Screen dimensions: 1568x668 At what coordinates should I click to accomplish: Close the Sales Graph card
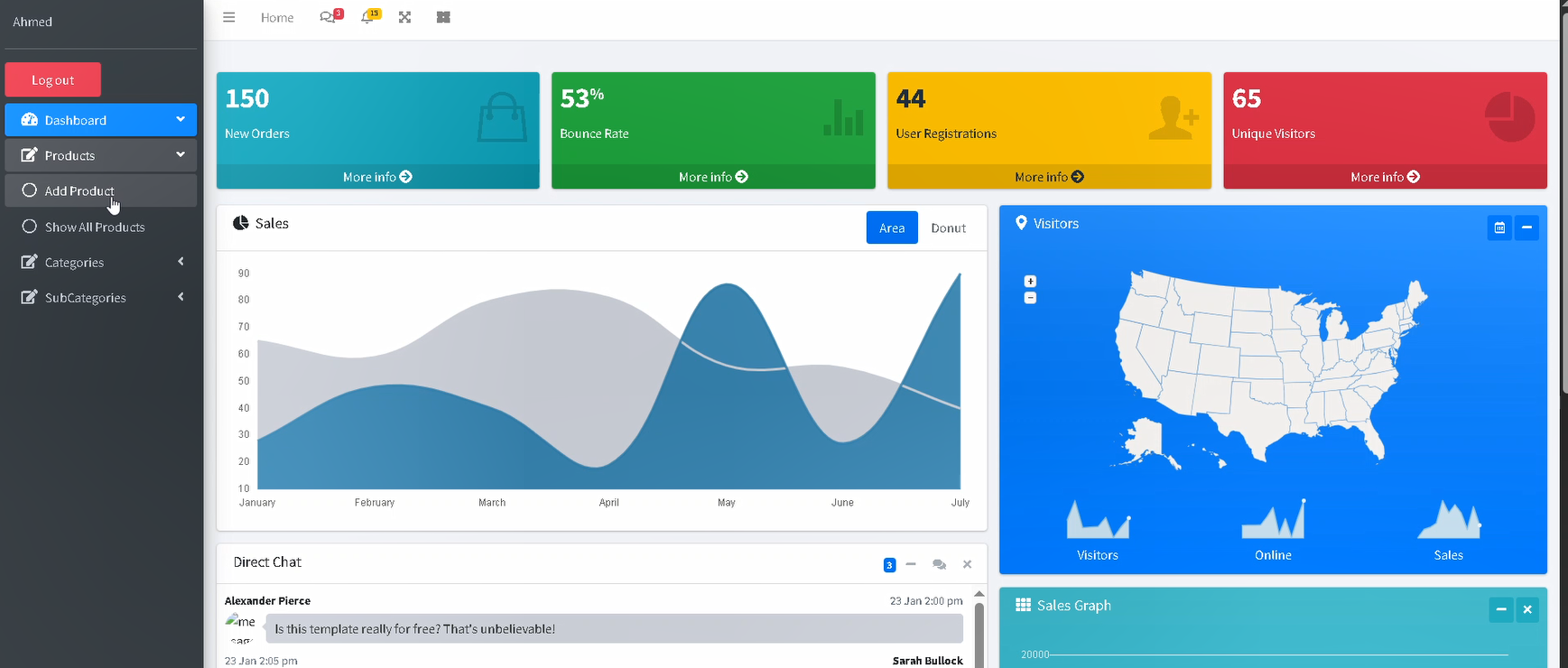click(x=1527, y=609)
